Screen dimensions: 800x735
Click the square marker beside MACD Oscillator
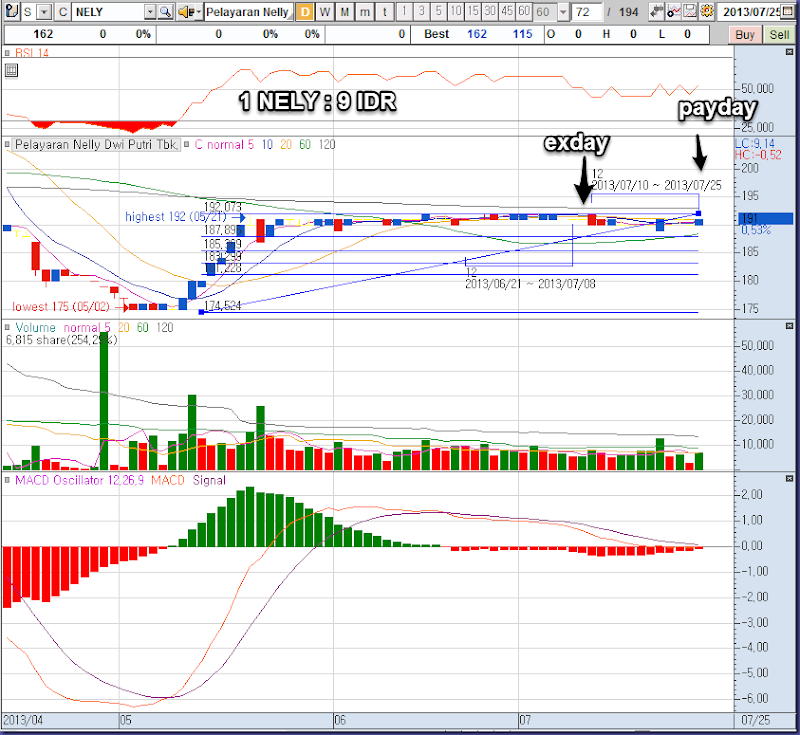7,480
